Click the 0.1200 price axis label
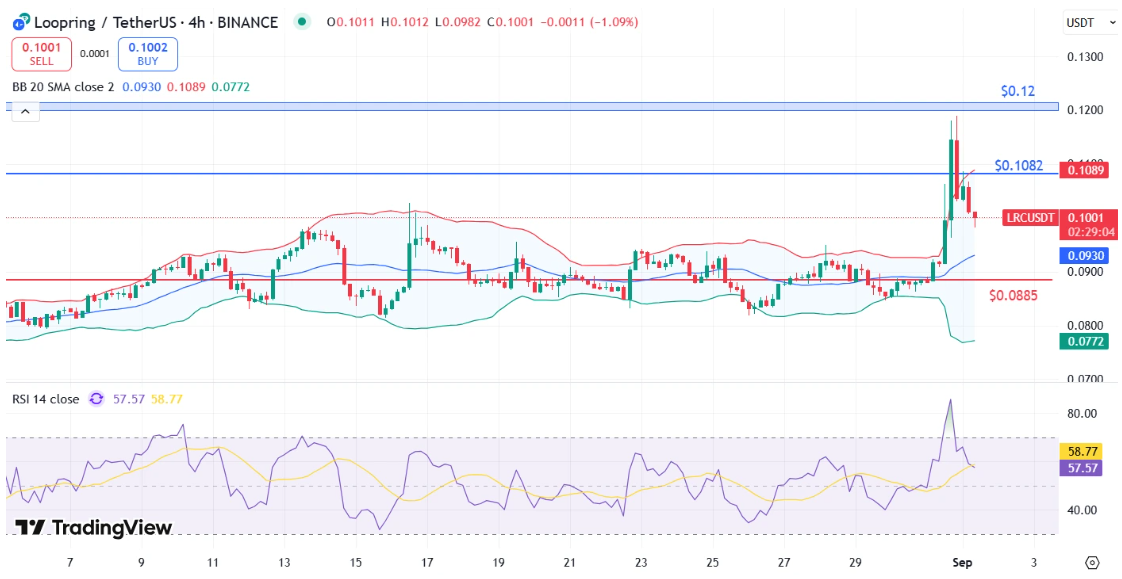Image resolution: width=1122 pixels, height=579 pixels. coord(1085,110)
